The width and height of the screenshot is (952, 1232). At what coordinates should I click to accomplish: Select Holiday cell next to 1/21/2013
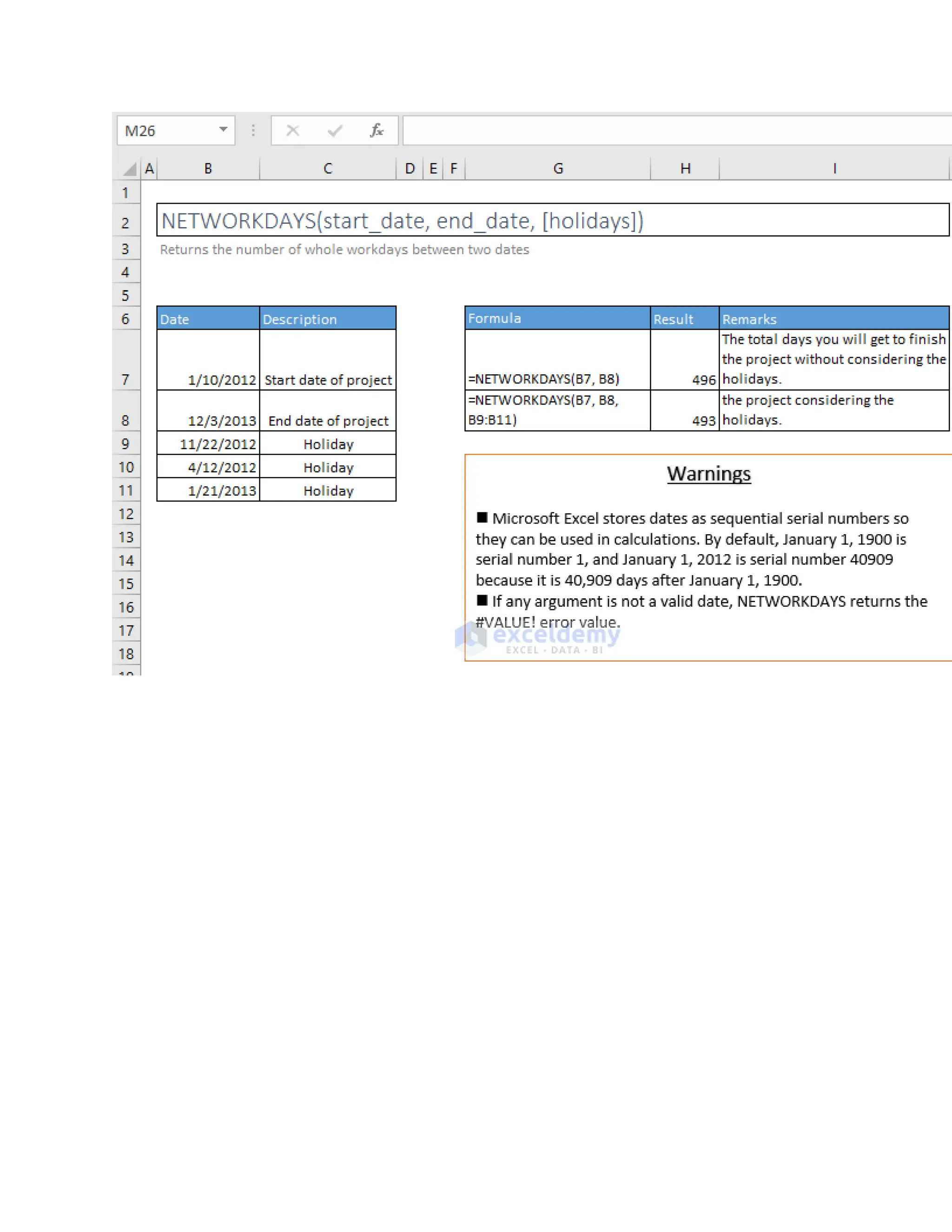[x=328, y=490]
